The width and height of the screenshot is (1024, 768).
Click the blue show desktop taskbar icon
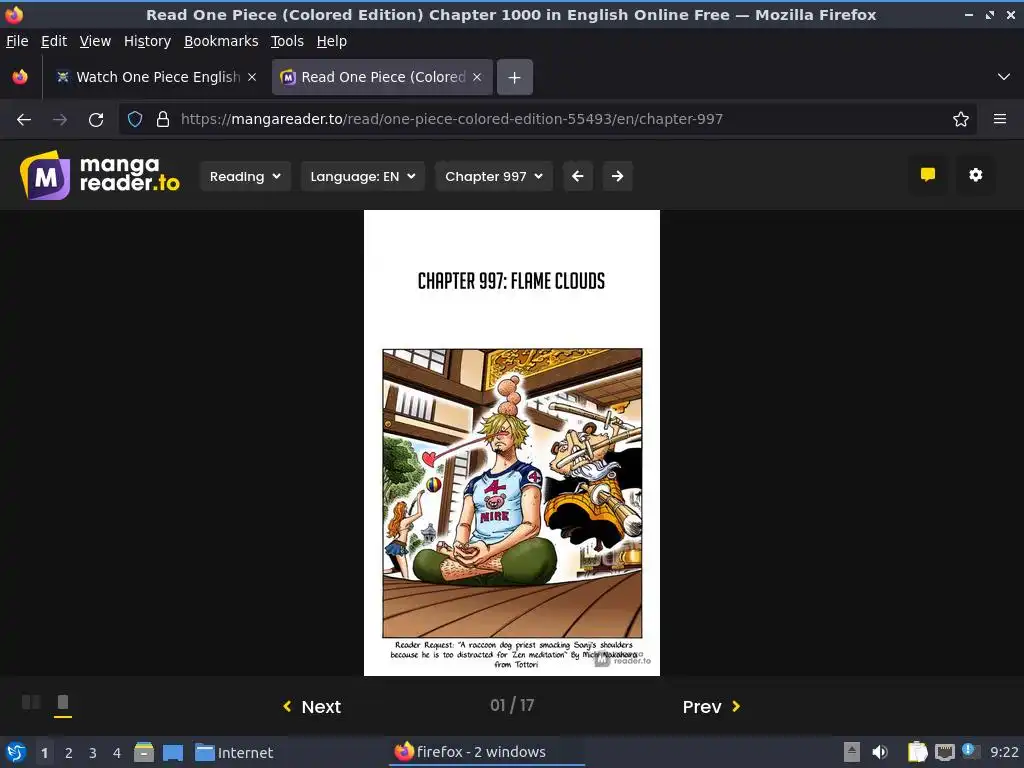[173, 752]
